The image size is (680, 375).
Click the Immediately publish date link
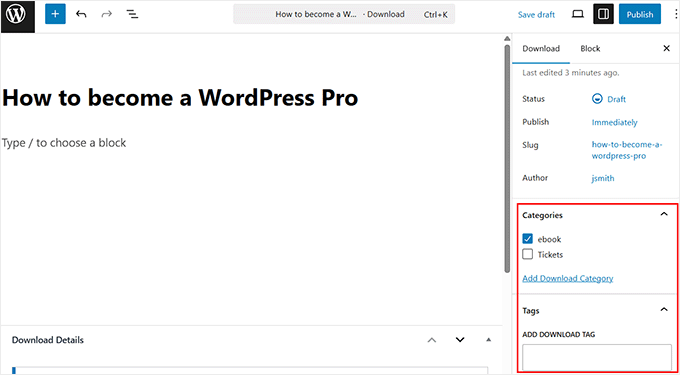[615, 123]
